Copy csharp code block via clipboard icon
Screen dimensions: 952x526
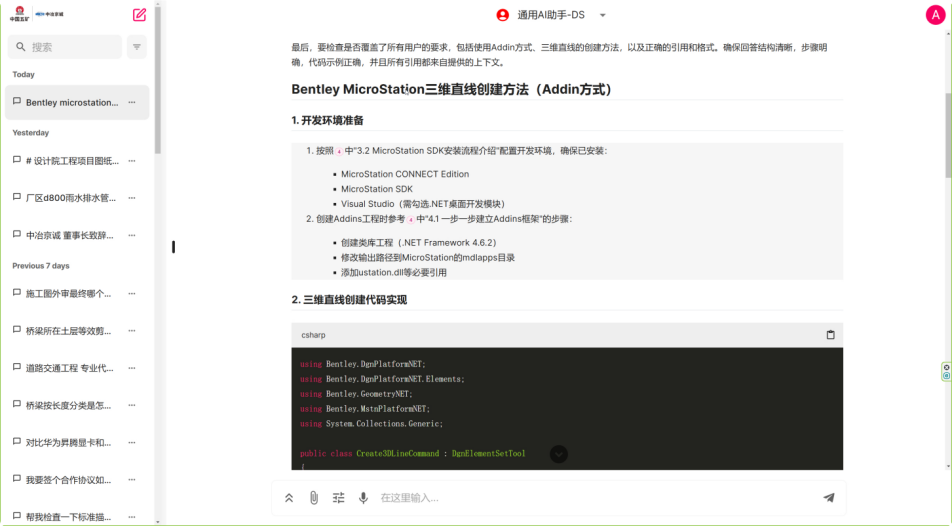coord(830,335)
